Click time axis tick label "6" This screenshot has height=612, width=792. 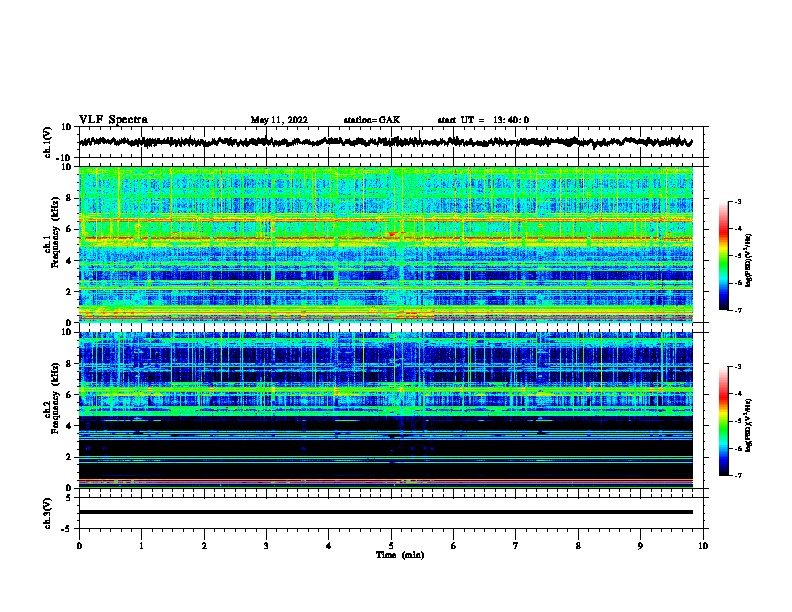[x=454, y=546]
